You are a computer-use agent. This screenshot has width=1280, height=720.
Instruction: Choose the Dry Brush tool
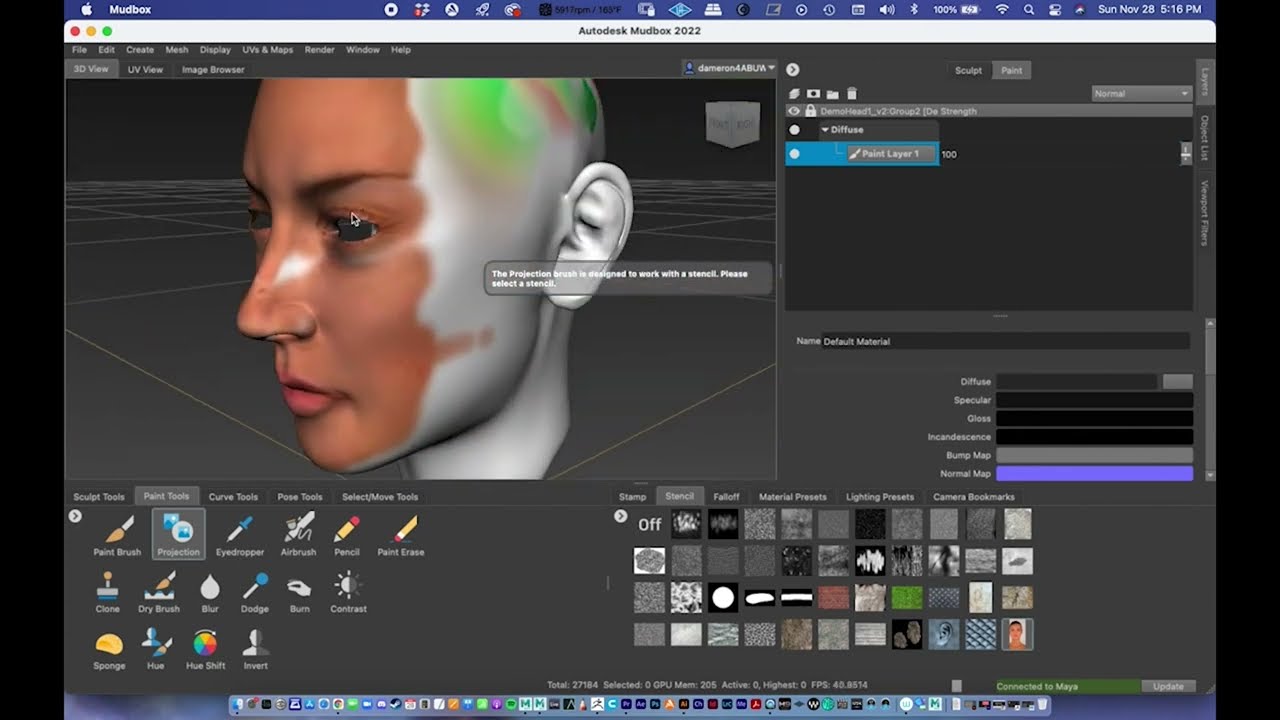coord(159,592)
